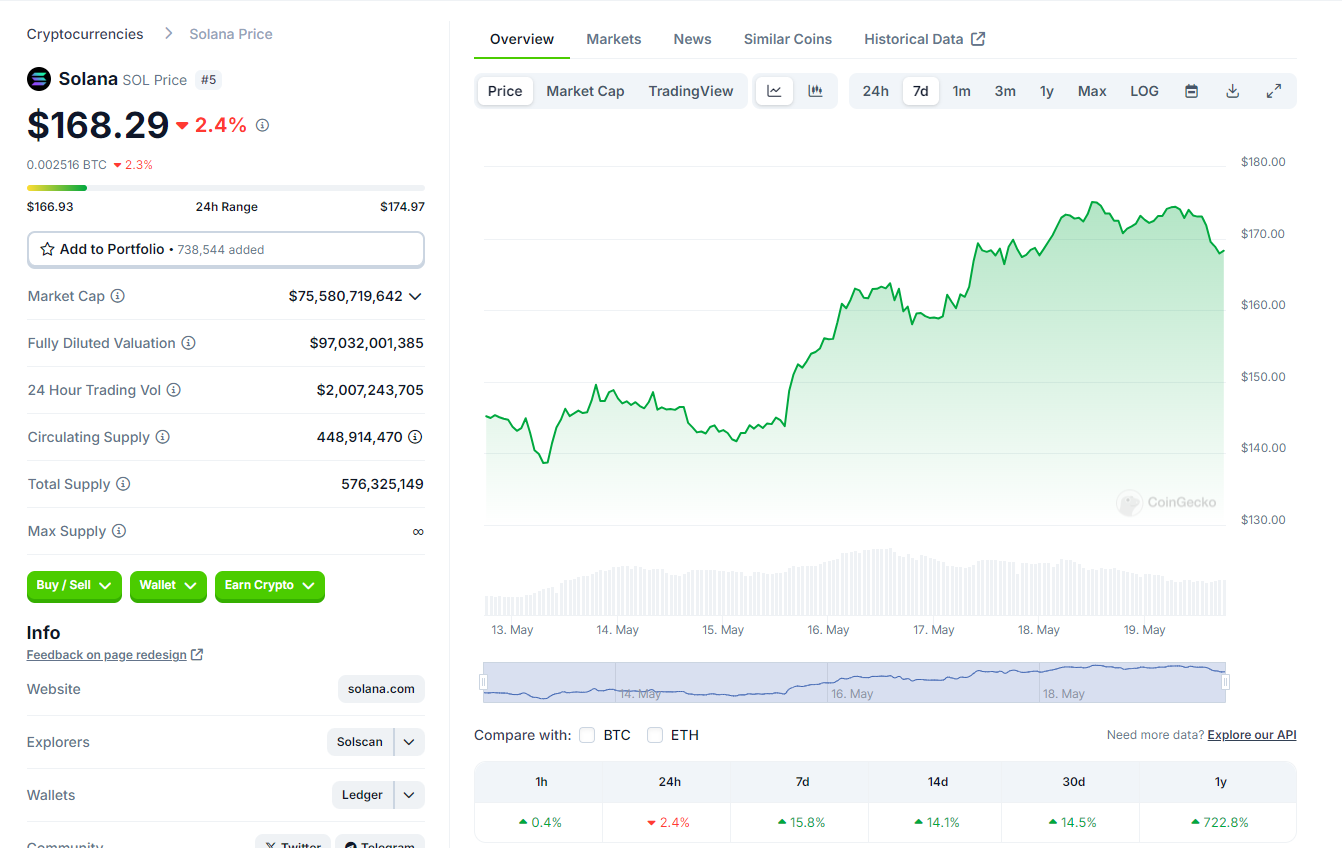Click the 0.002516 BTC price text
The image size is (1342, 848).
point(67,165)
